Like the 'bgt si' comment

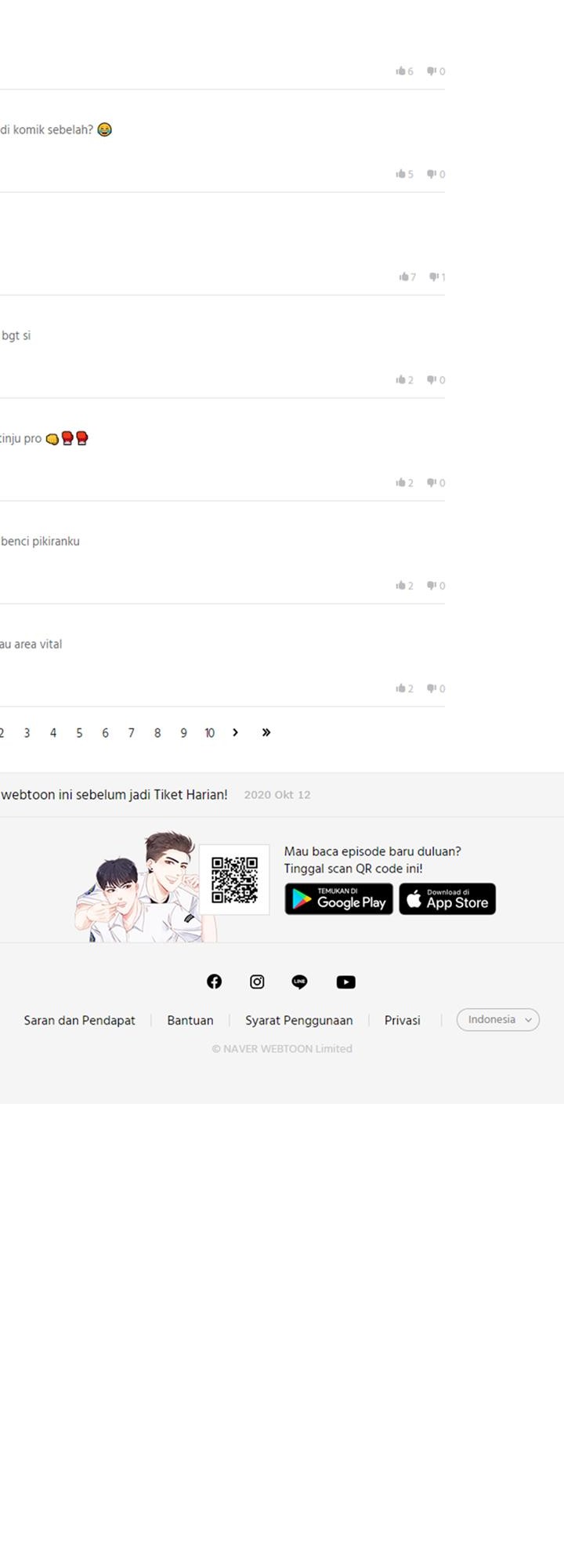(404, 380)
